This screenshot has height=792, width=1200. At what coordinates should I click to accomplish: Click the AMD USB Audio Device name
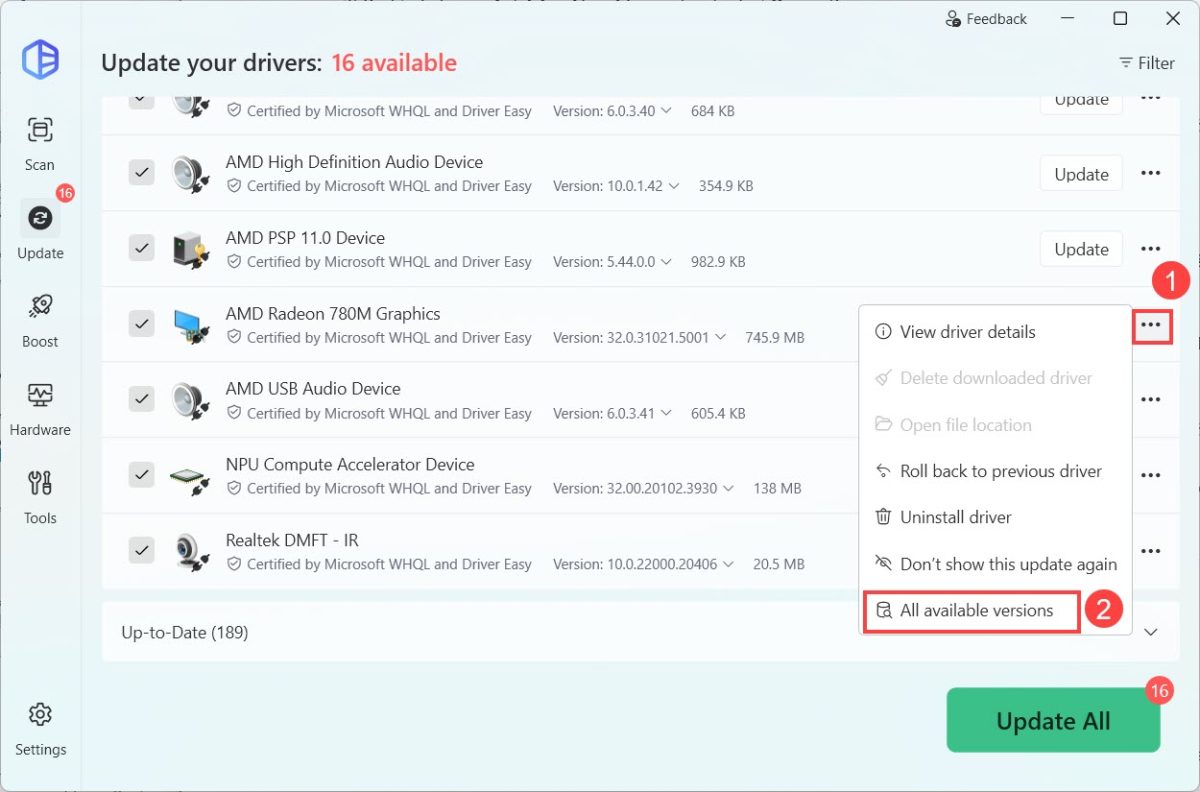pyautogui.click(x=313, y=389)
